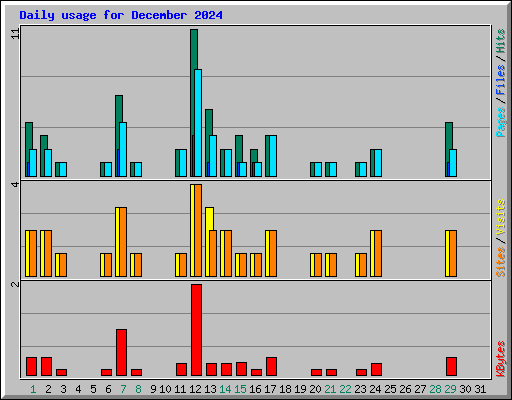Click the day 31 axis label
The width and height of the screenshot is (512, 400).
480,389
